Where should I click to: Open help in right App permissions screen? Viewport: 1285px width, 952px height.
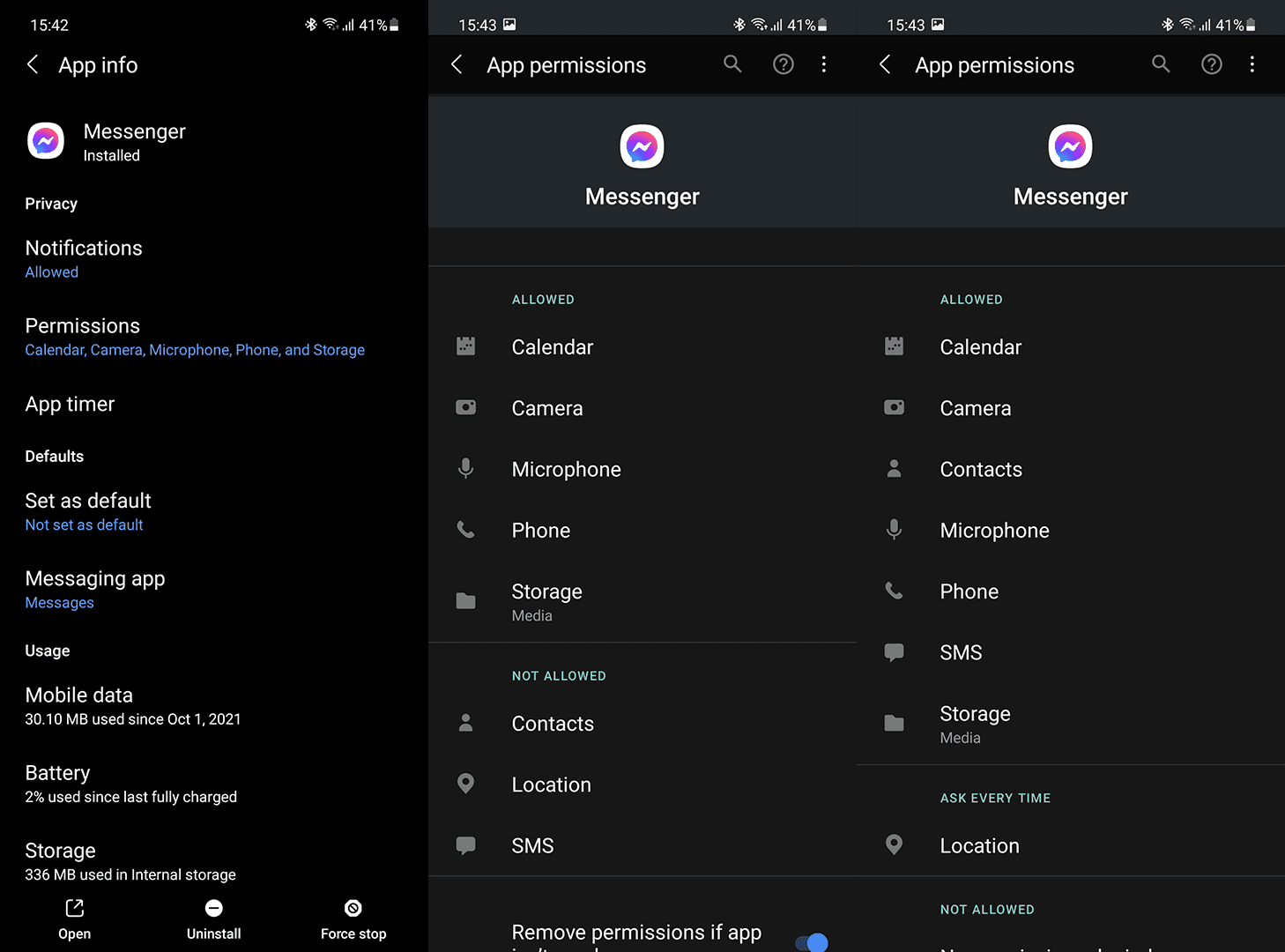click(1212, 63)
